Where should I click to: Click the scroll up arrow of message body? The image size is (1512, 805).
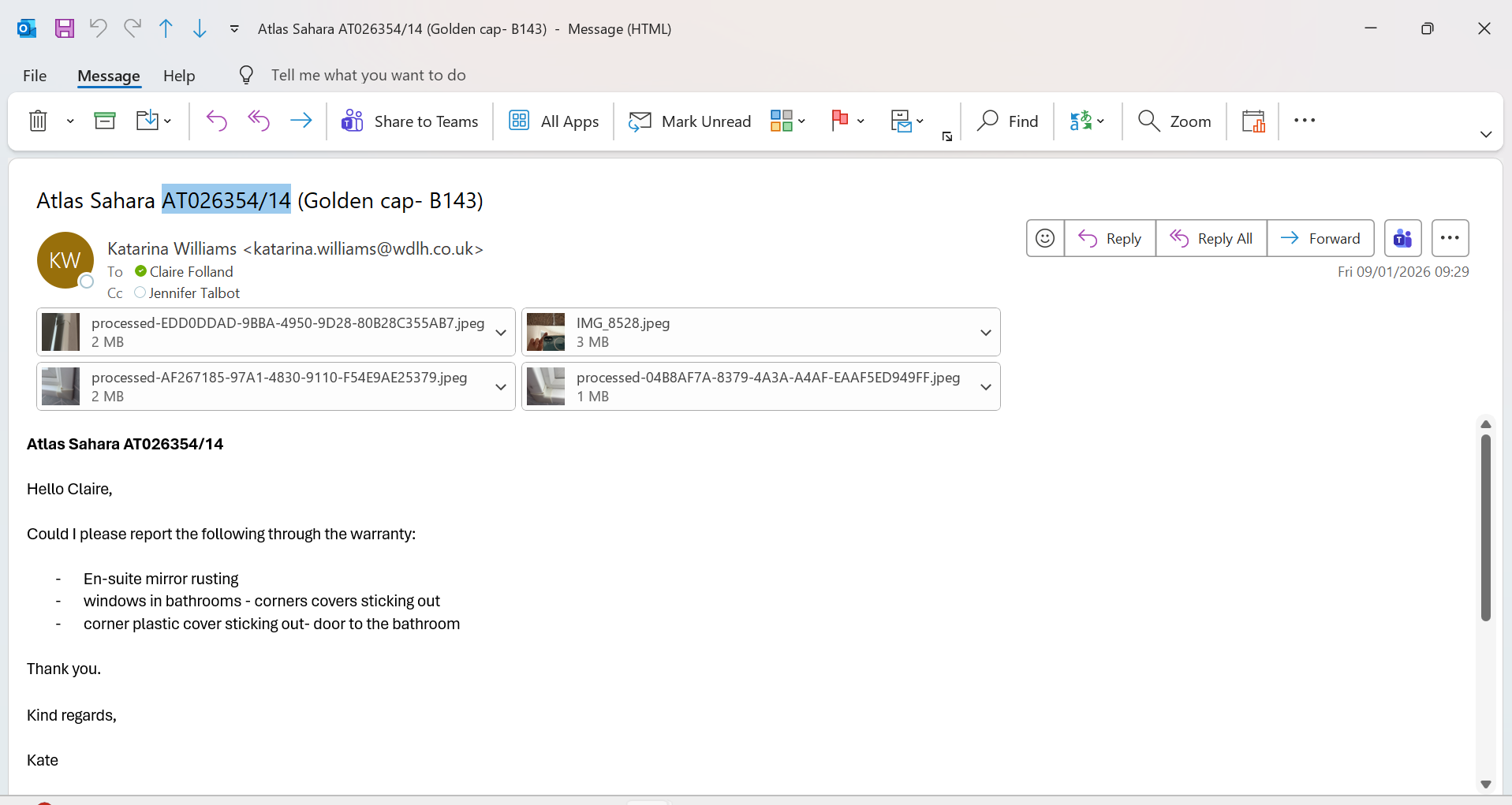[1486, 424]
